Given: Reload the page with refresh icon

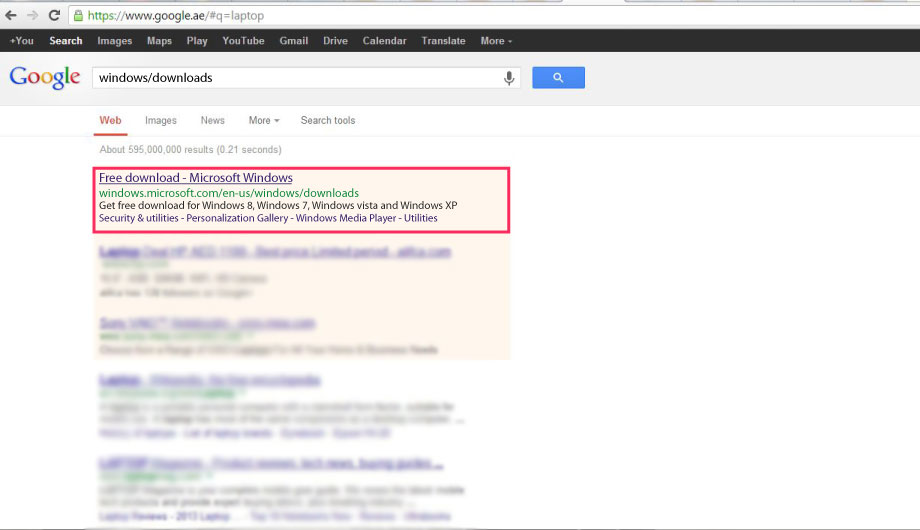Looking at the screenshot, I should 54,15.
